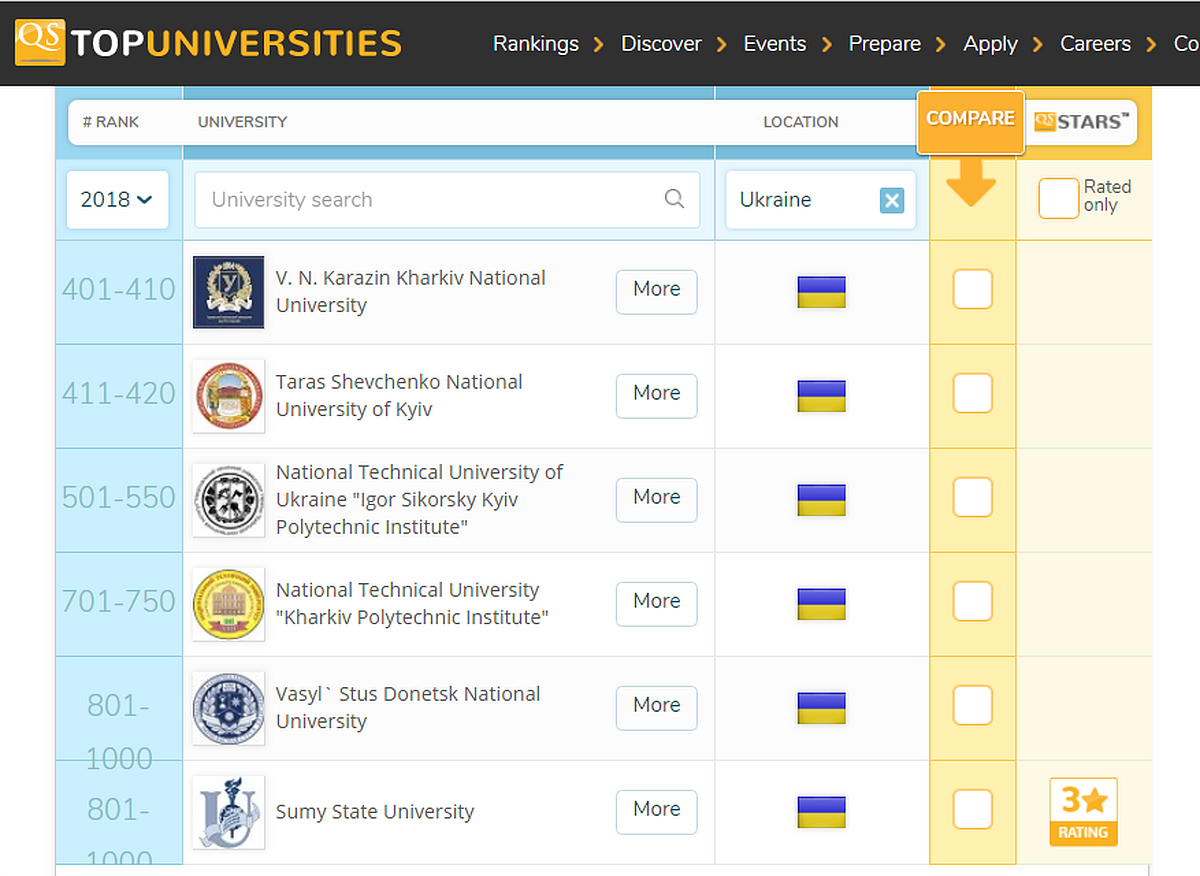This screenshot has height=876, width=1200.
Task: Open the Events menu
Action: pos(774,44)
